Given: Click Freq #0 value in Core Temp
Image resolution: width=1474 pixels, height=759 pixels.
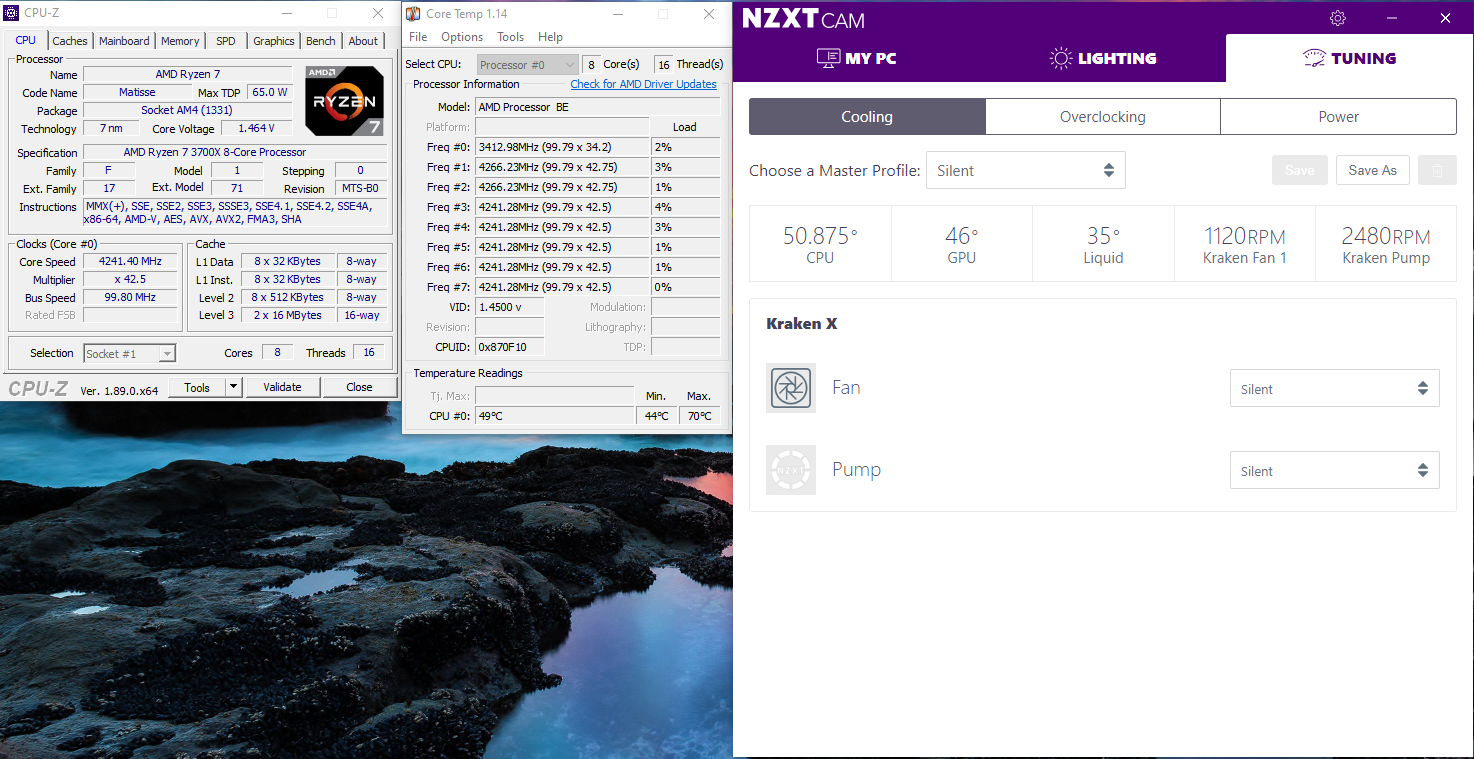Looking at the screenshot, I should (562, 147).
